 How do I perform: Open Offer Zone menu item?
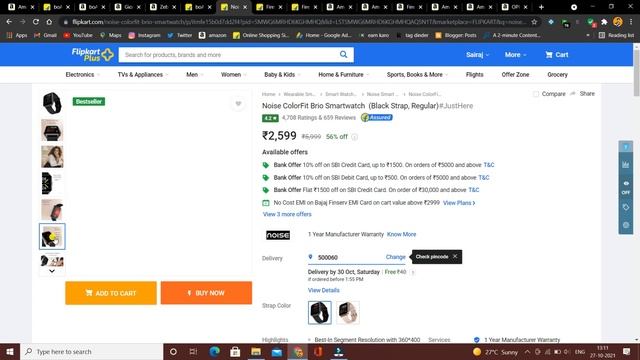point(515,75)
